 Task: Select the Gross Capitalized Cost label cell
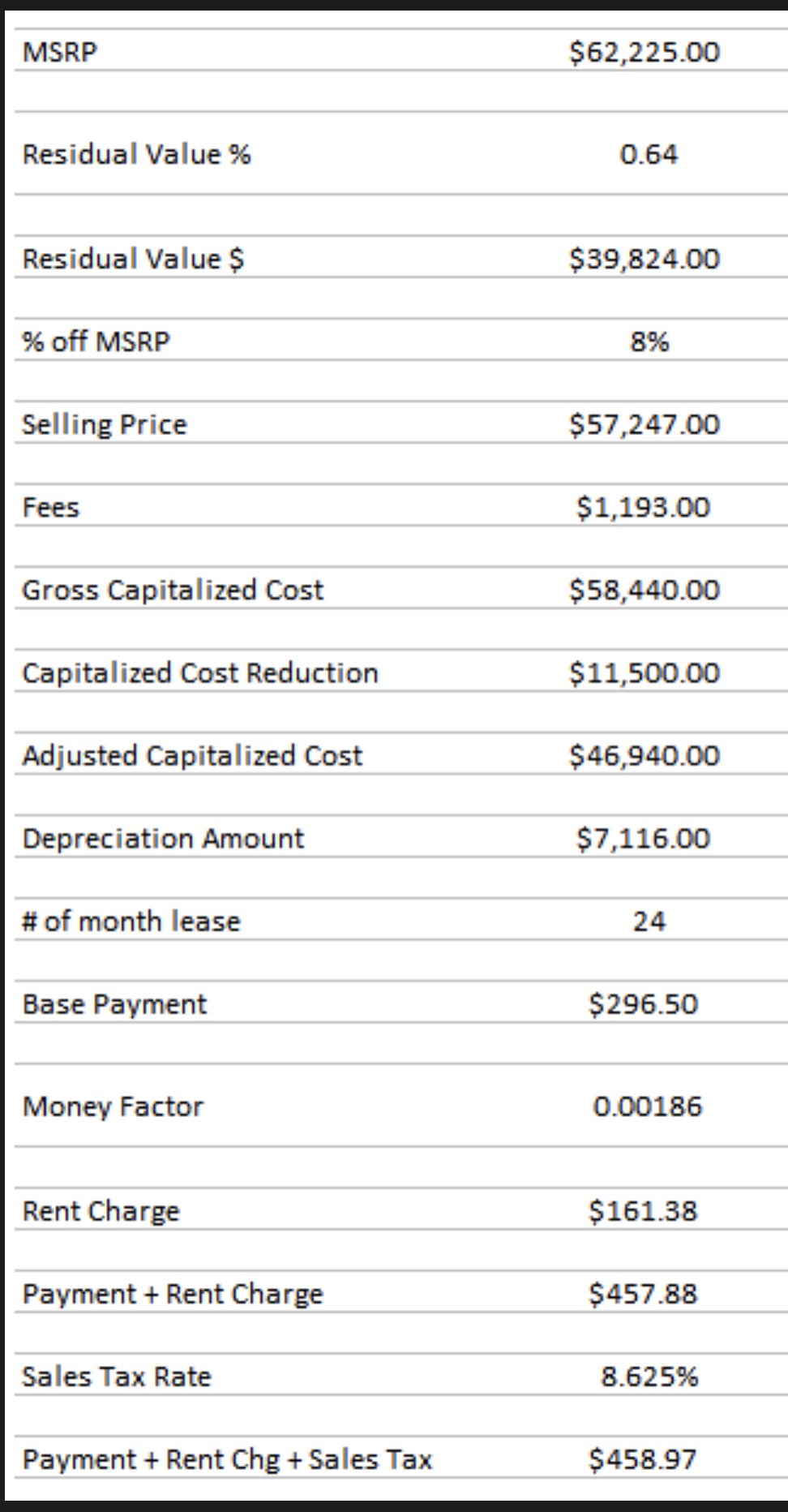[x=173, y=590]
